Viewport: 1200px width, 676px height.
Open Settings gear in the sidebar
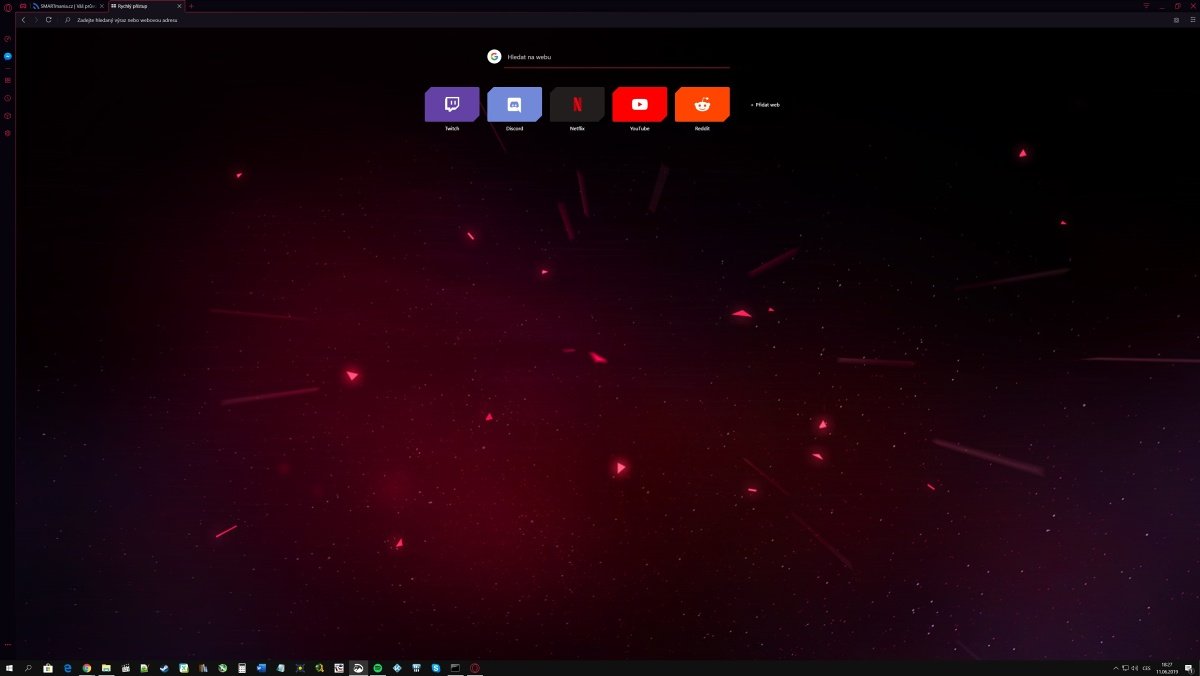[x=8, y=133]
